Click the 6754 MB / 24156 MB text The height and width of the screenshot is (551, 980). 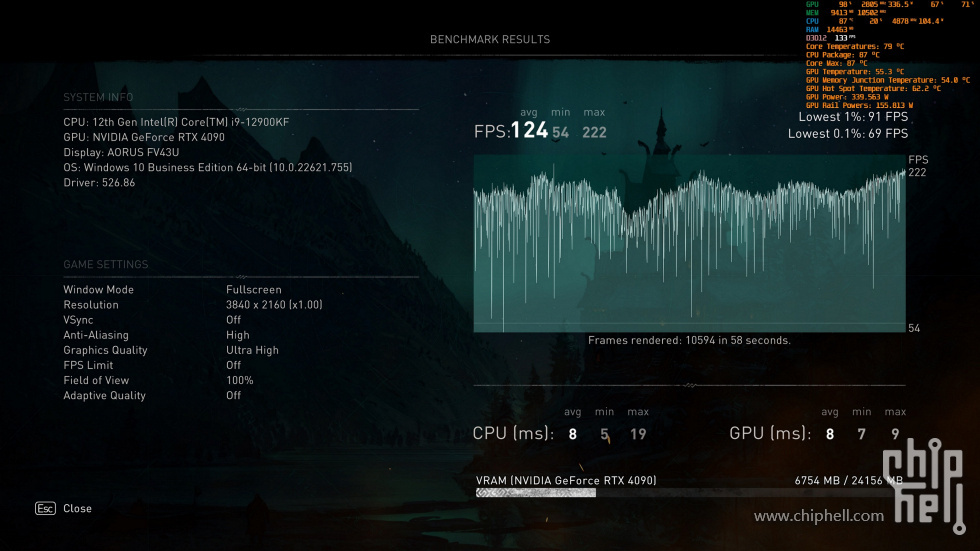pos(849,480)
